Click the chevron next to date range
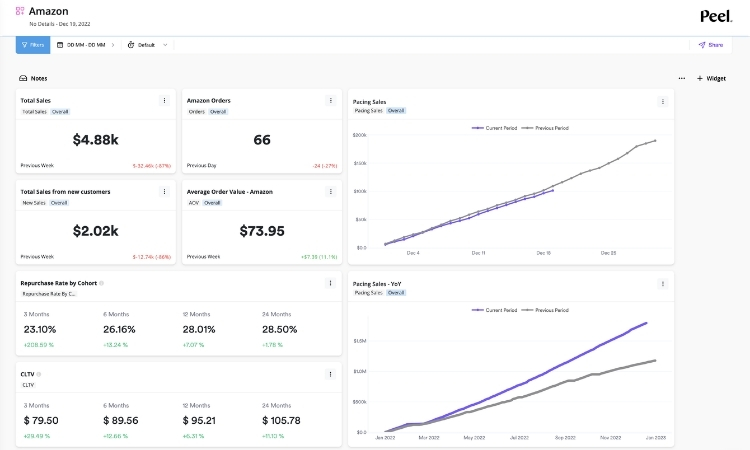Screen dimensions: 750x450 point(113,45)
